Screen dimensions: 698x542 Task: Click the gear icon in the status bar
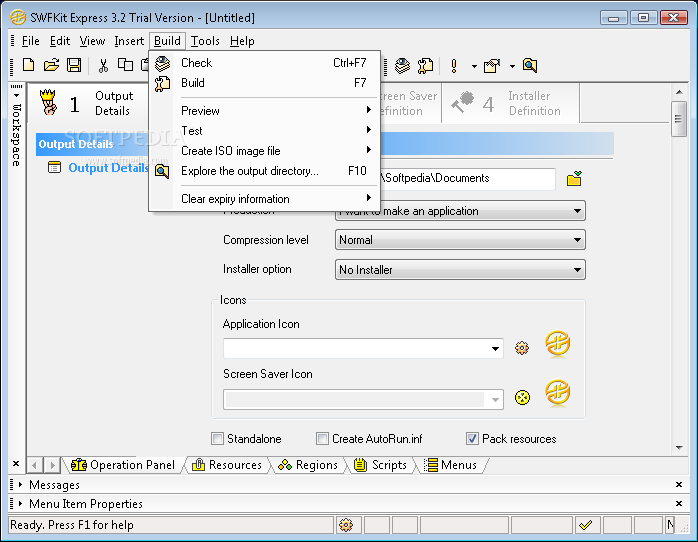pos(346,525)
